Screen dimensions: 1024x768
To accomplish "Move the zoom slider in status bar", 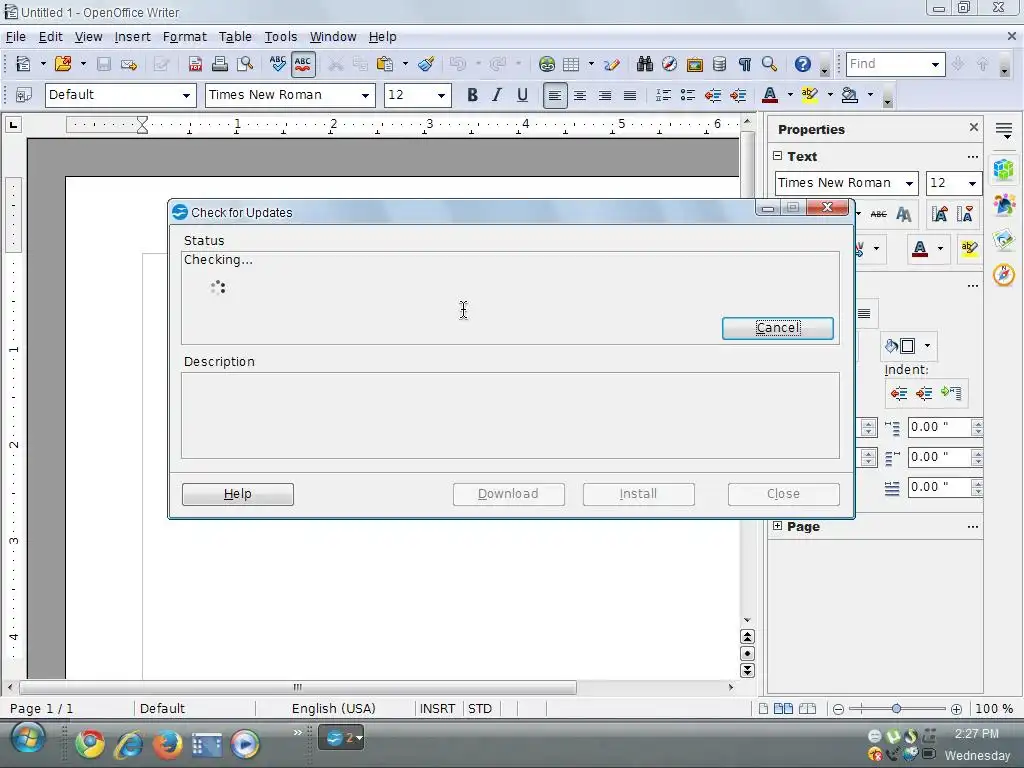I will tap(897, 709).
